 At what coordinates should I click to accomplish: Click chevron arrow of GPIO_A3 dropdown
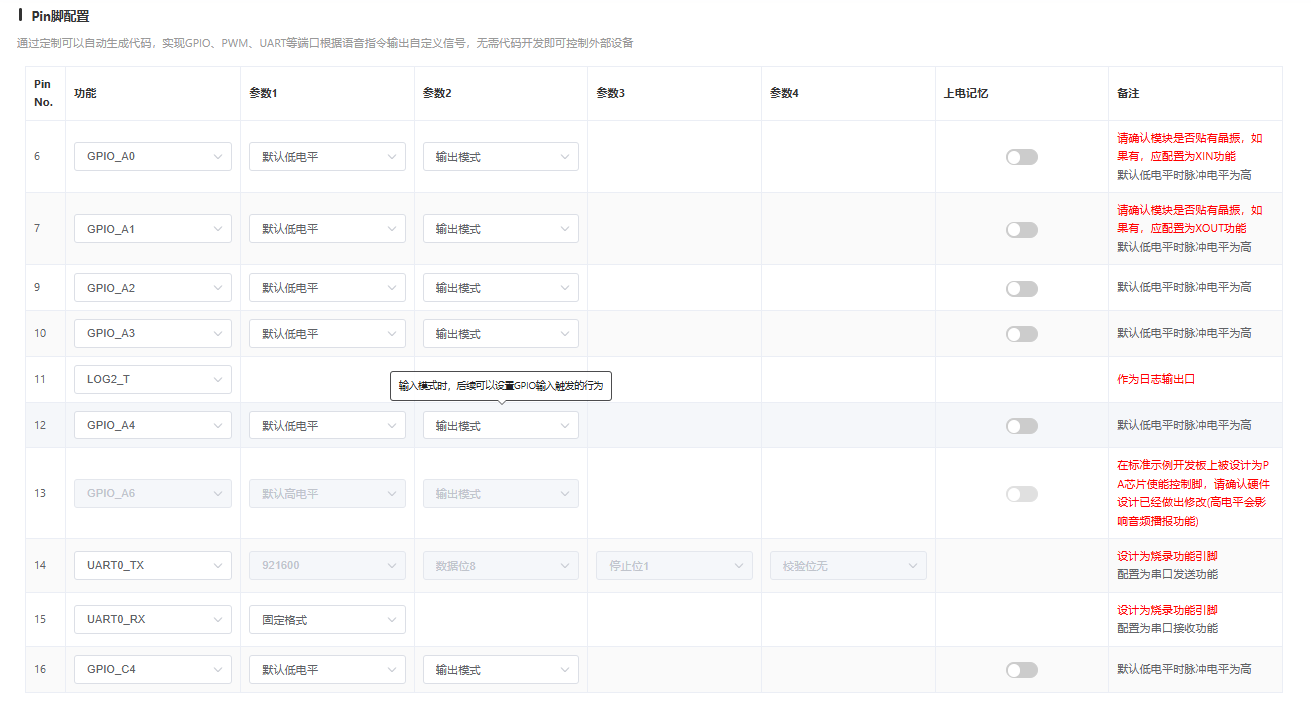pyautogui.click(x=218, y=334)
